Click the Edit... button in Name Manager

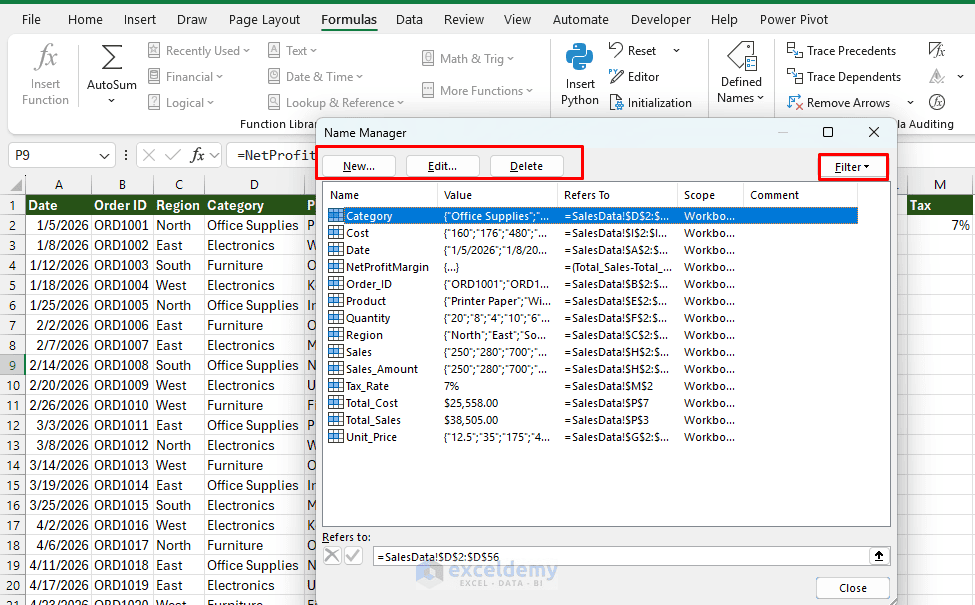pos(442,166)
